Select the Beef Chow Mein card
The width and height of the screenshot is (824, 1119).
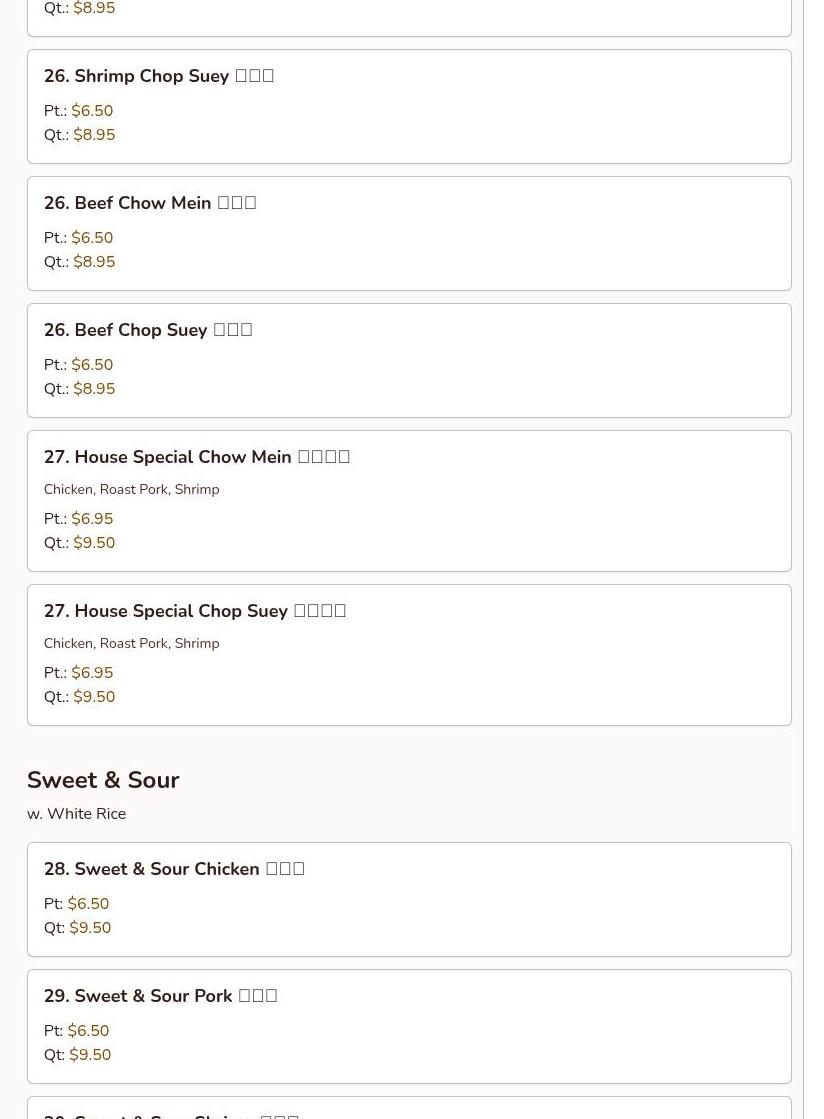point(409,233)
